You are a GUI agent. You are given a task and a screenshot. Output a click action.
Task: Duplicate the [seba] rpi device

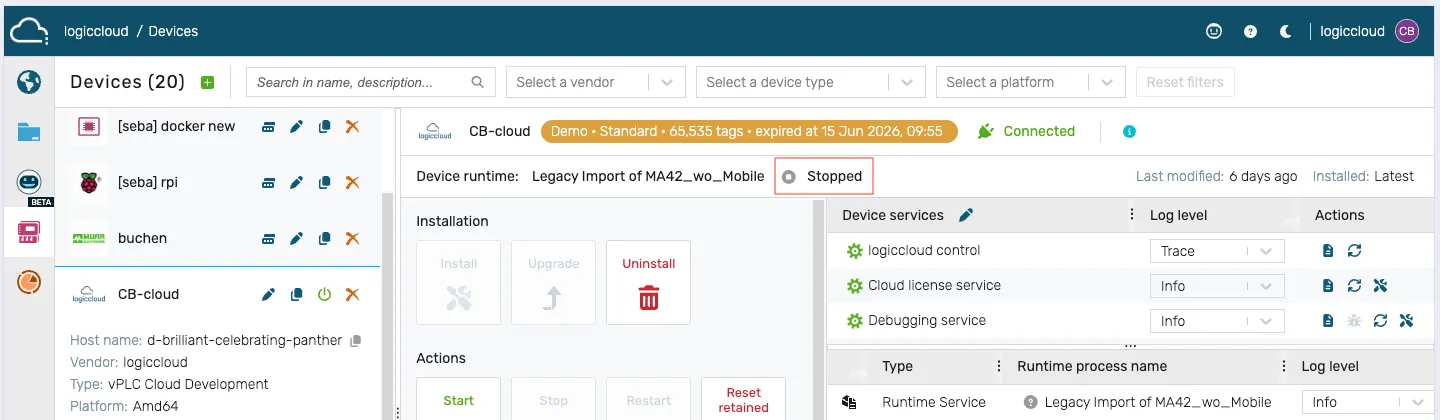click(324, 183)
